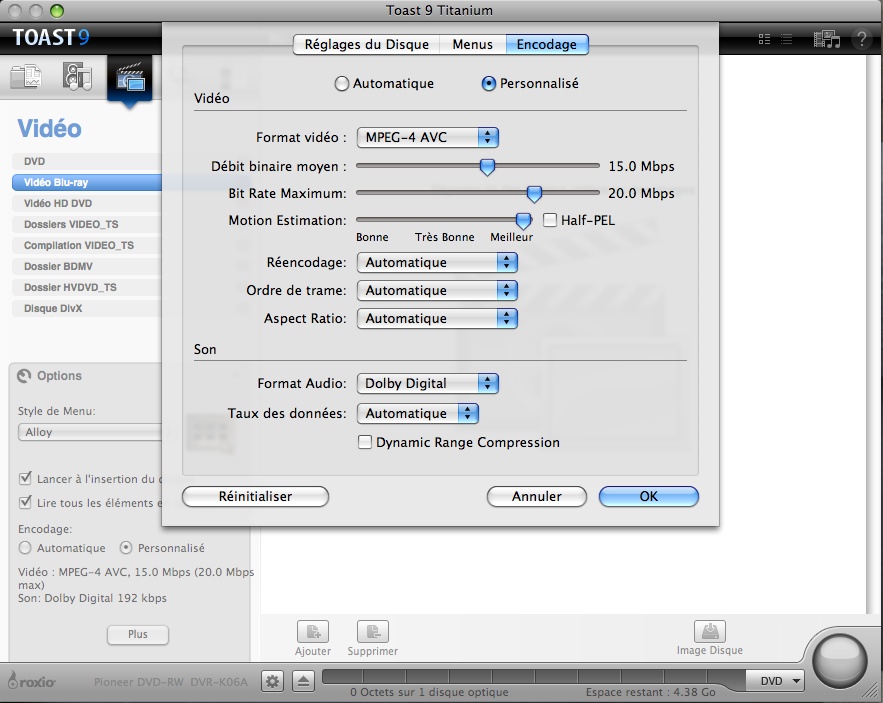The image size is (883, 703).
Task: Click the roxio logo
Action: [x=32, y=680]
